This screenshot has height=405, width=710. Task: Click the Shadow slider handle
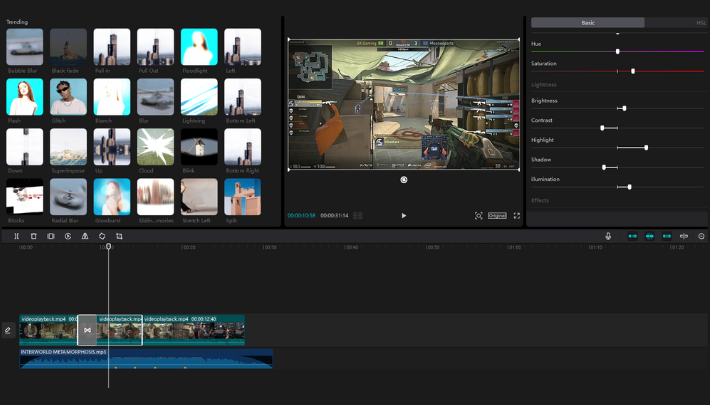tap(604, 167)
